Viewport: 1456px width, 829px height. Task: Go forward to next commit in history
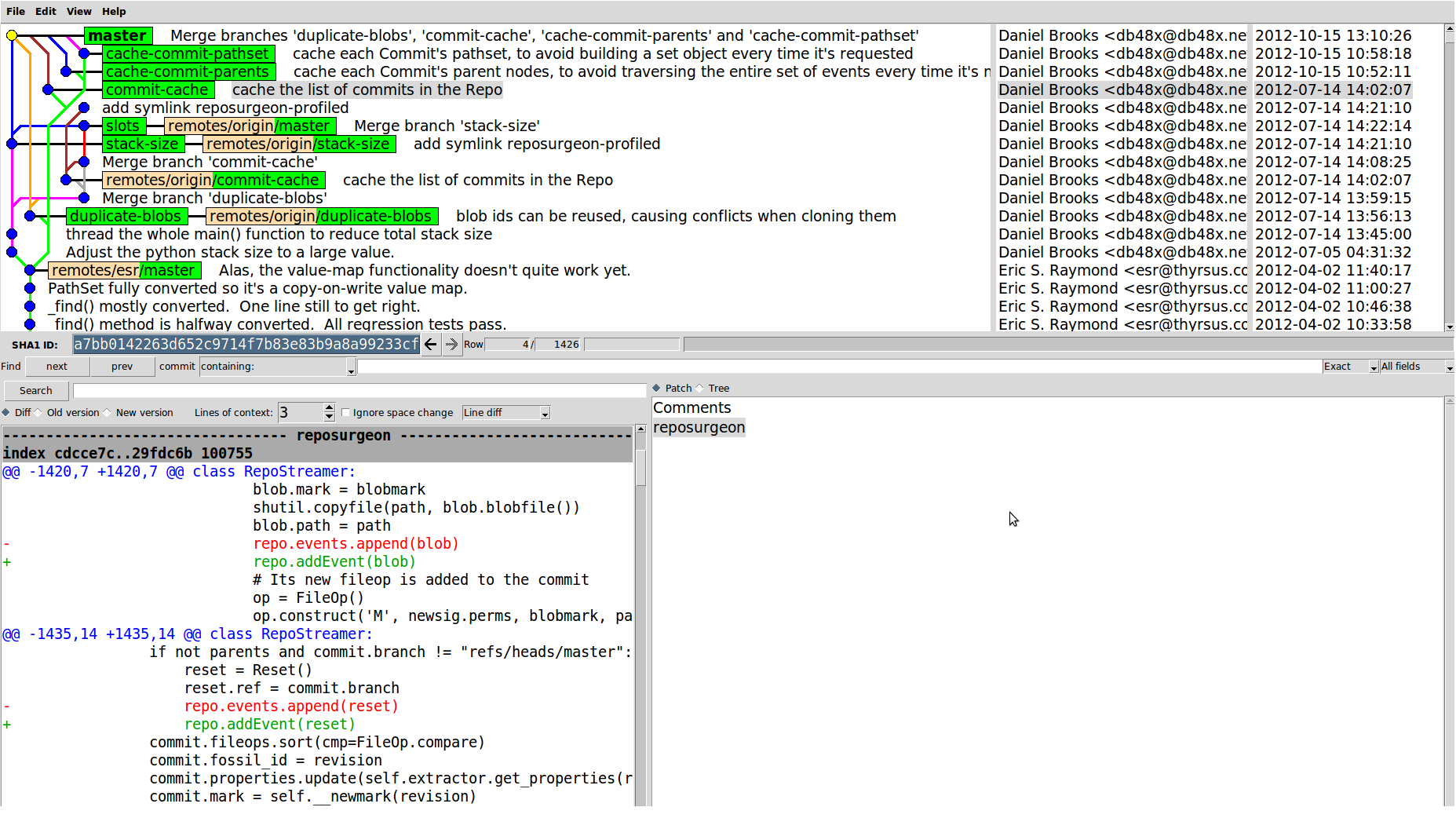tap(451, 344)
